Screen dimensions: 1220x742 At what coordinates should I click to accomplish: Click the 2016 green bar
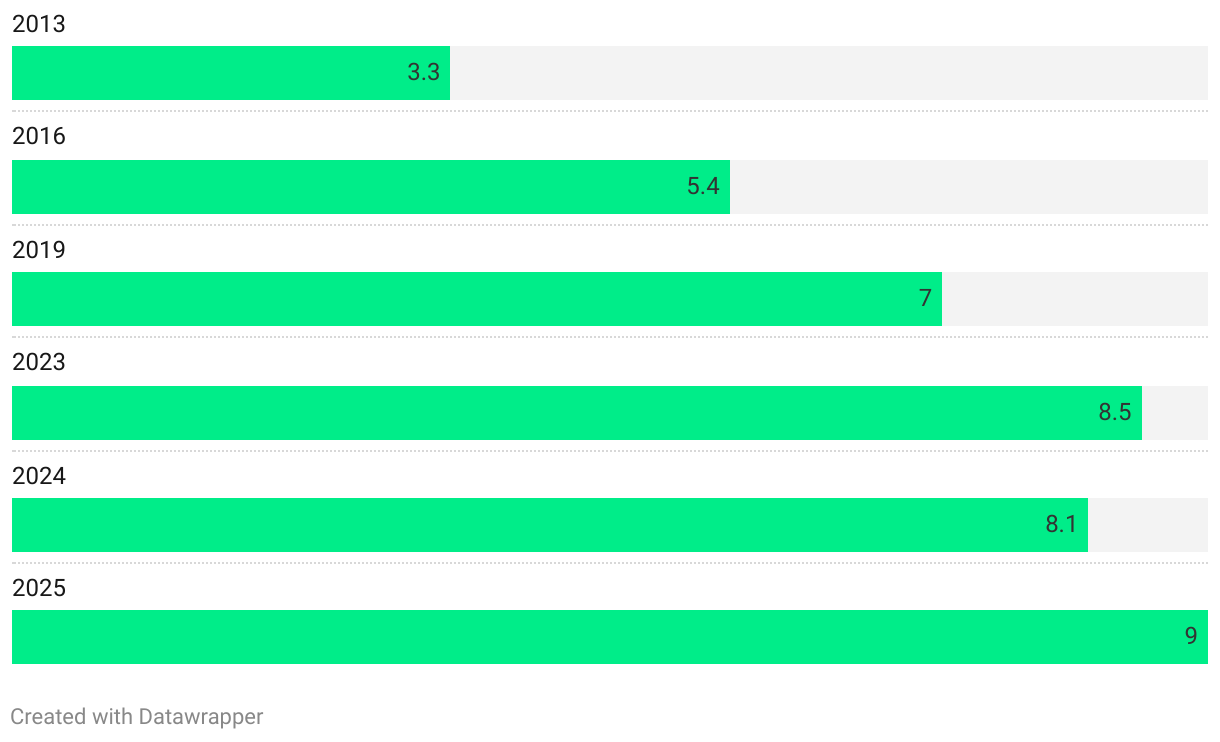pos(371,187)
